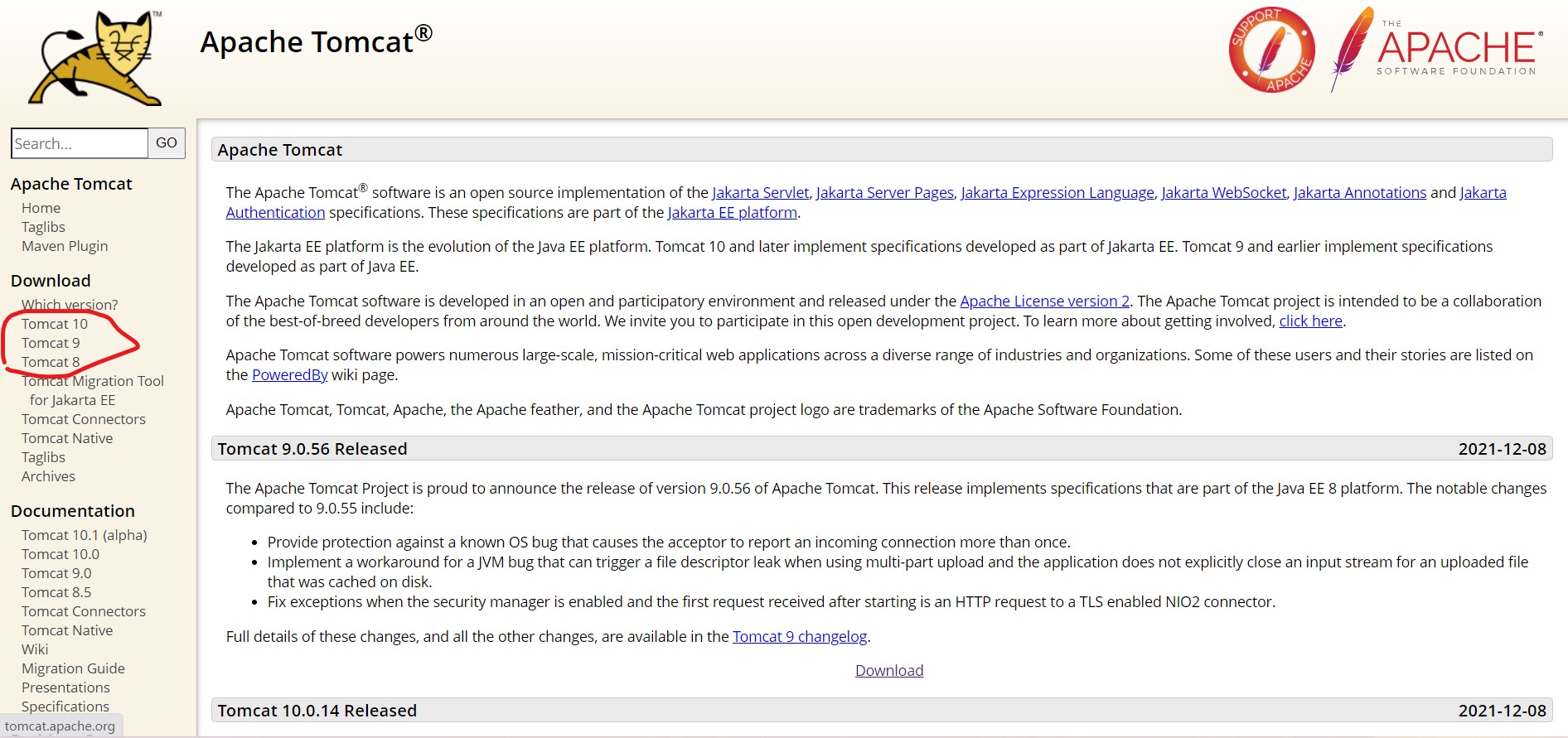The image size is (1568, 738).
Task: Follow the Jakarta WebSocket link
Action: point(1224,192)
